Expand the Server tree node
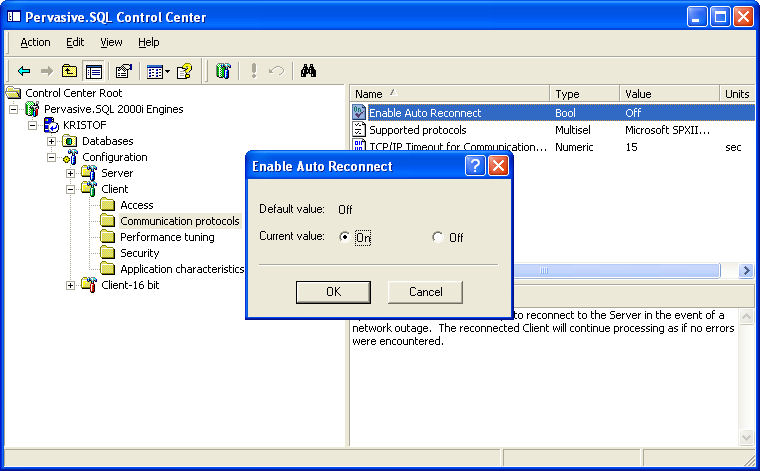This screenshot has height=471, width=760. point(70,173)
